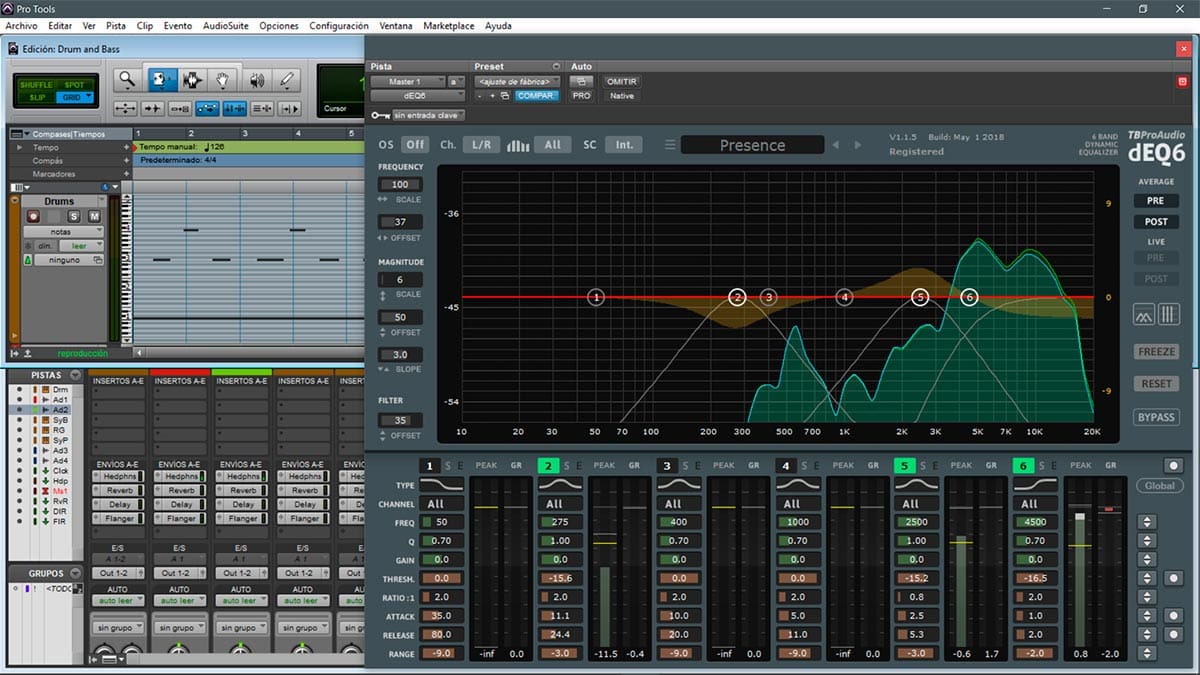1200x675 pixels.
Task: Click band 5 FREQ 2500 slider
Action: pos(918,522)
